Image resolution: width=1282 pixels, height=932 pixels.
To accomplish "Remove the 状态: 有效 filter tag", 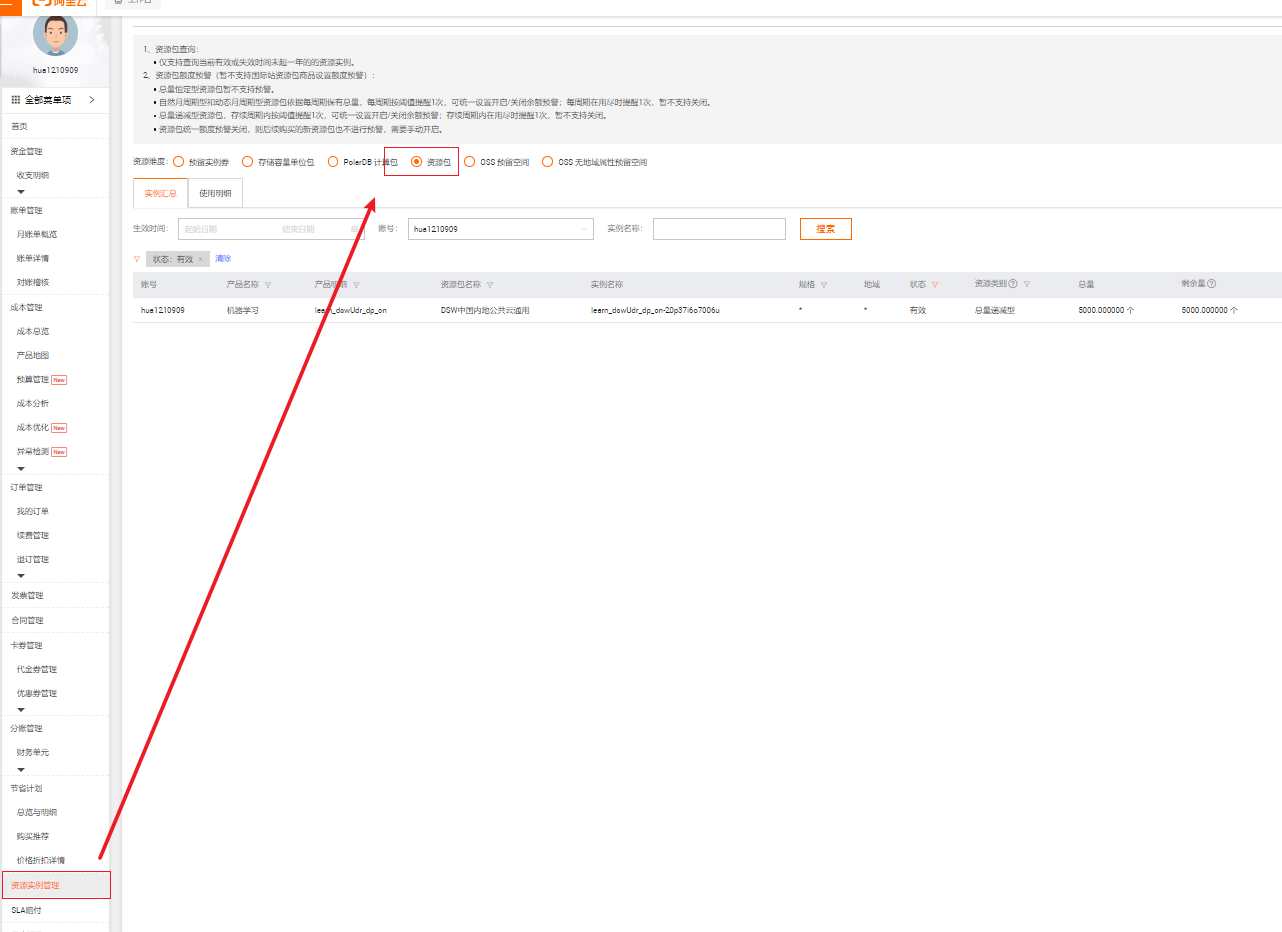I will pyautogui.click(x=200, y=259).
